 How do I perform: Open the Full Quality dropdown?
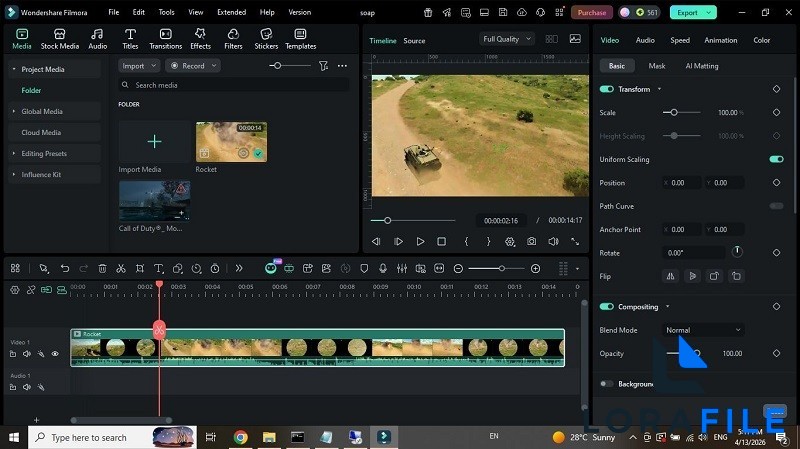coord(507,39)
